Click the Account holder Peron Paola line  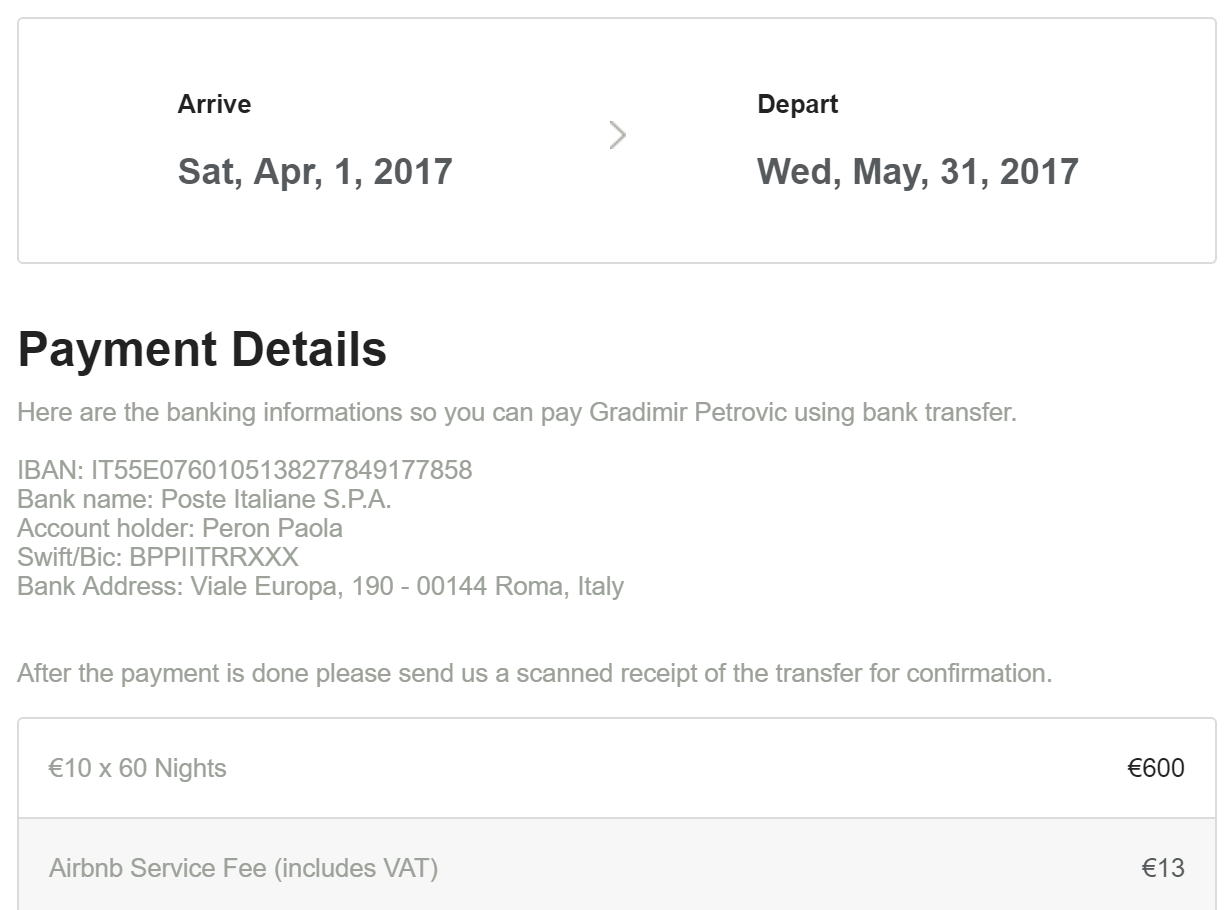click(x=180, y=528)
